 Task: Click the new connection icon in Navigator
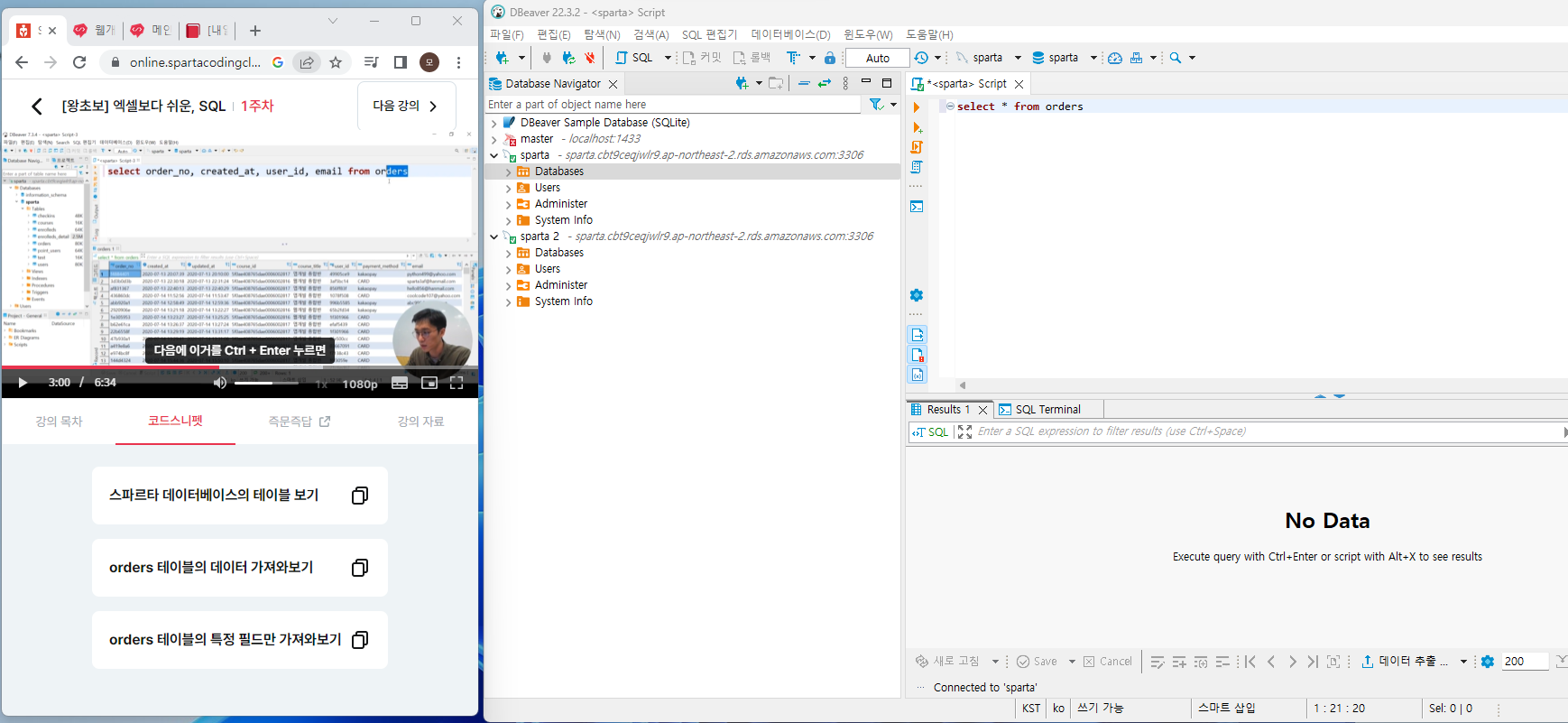[x=742, y=83]
